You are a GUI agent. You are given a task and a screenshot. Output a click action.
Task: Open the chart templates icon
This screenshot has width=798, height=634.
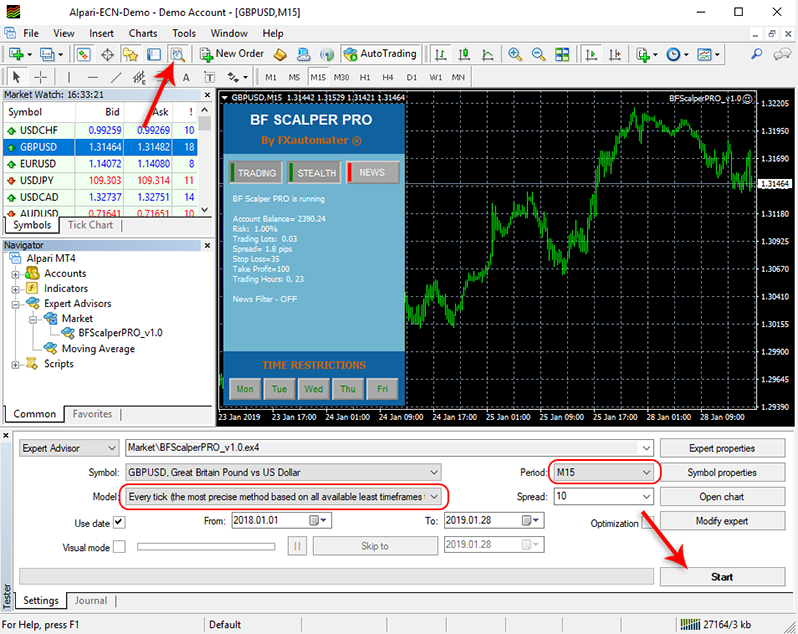coord(708,54)
